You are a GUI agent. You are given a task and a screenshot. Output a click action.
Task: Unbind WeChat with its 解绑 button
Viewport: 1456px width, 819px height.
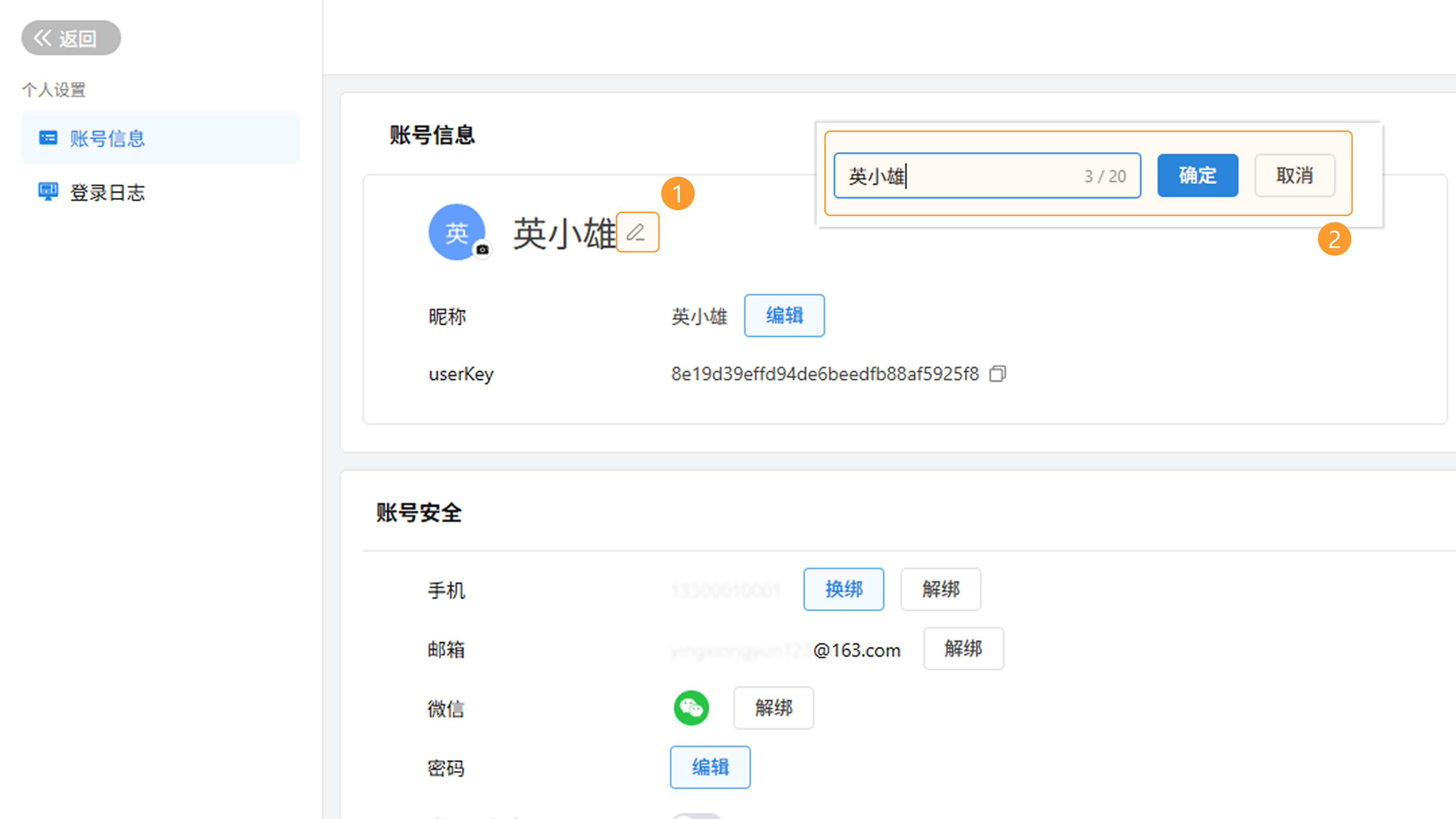773,708
